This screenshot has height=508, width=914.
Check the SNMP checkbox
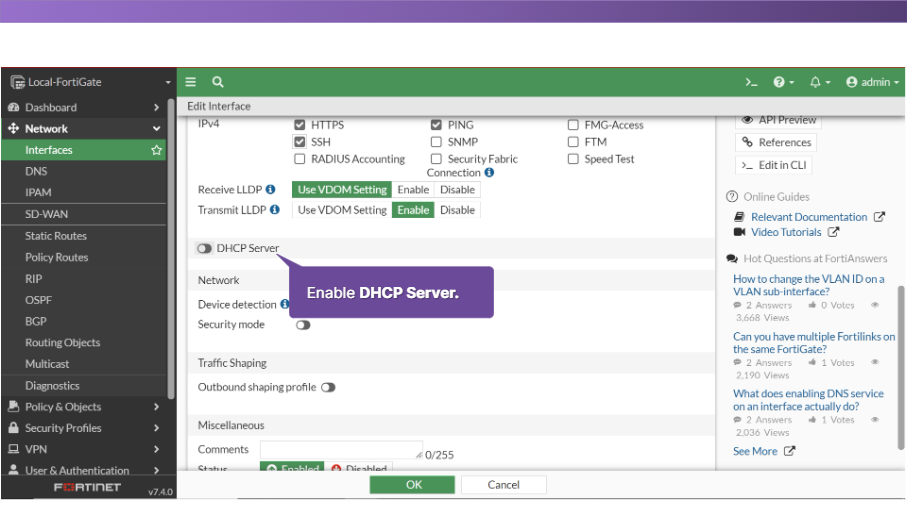pos(436,142)
